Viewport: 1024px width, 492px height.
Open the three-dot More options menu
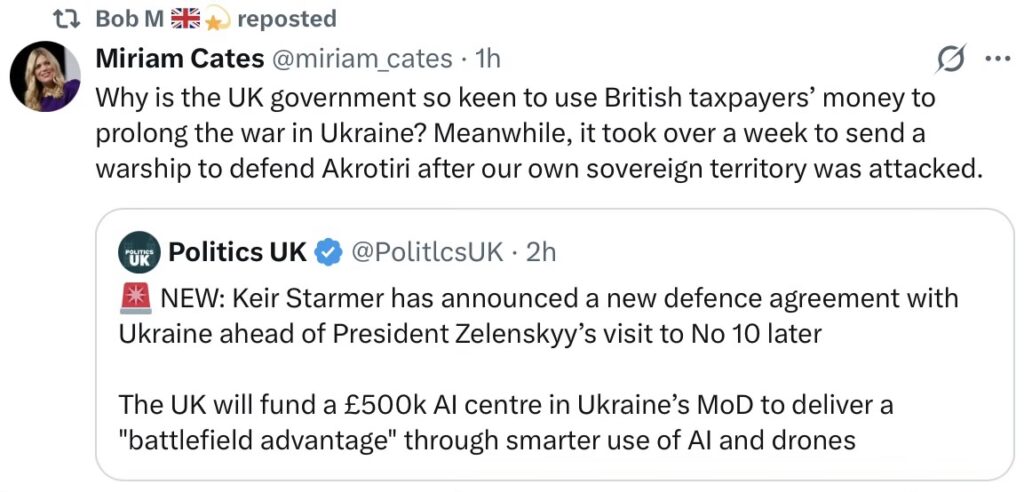point(997,59)
